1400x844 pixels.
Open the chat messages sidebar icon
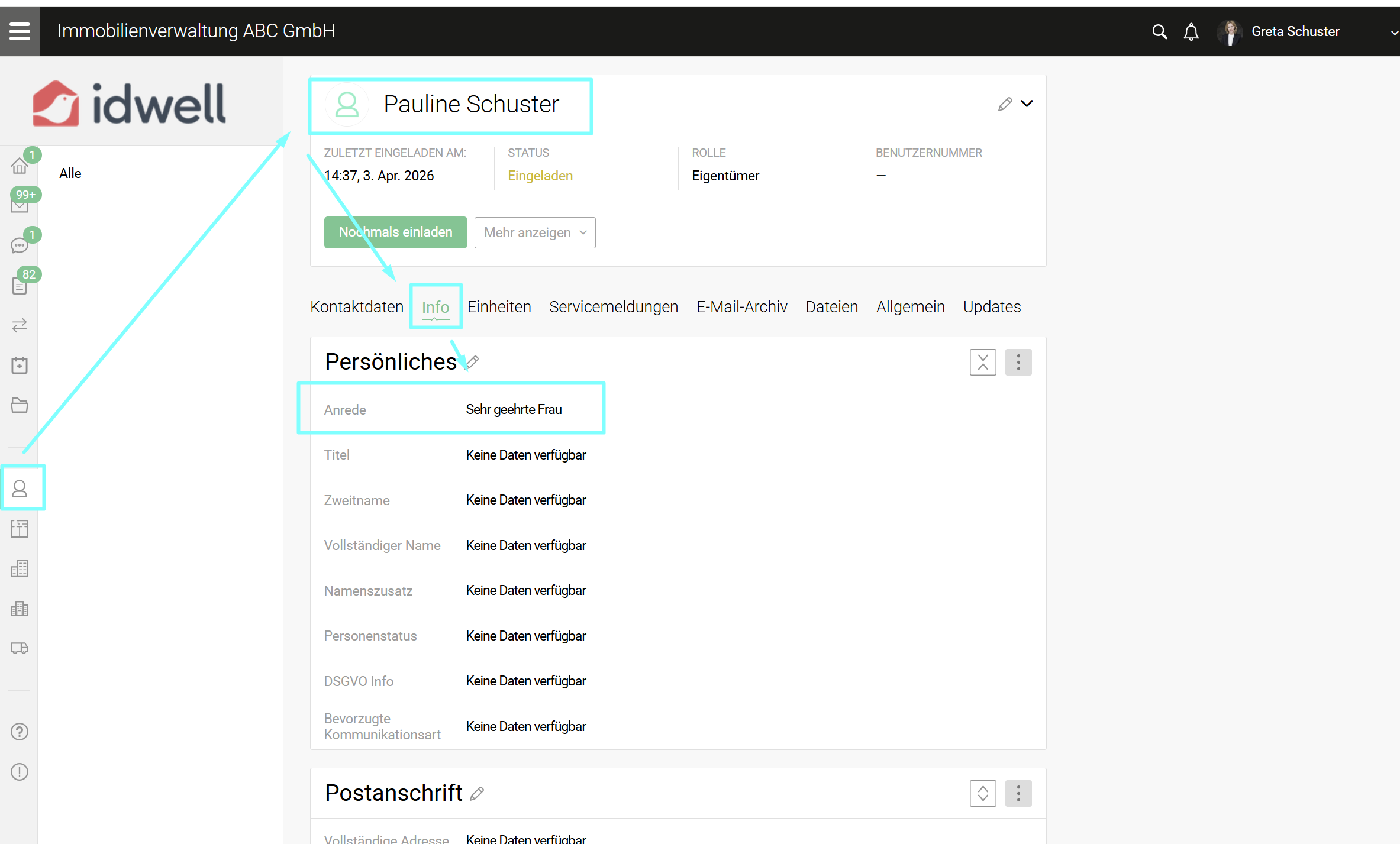(x=20, y=245)
